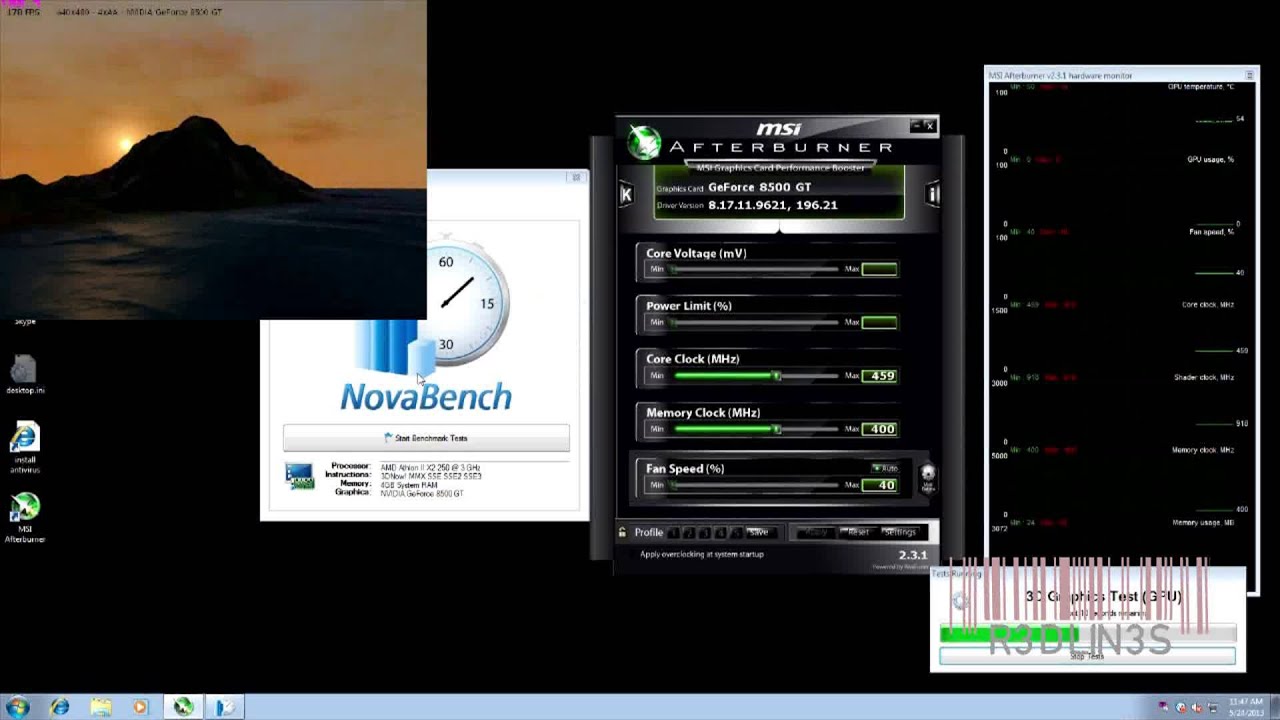
Task: Click the Core Voltage value field
Action: (x=880, y=269)
